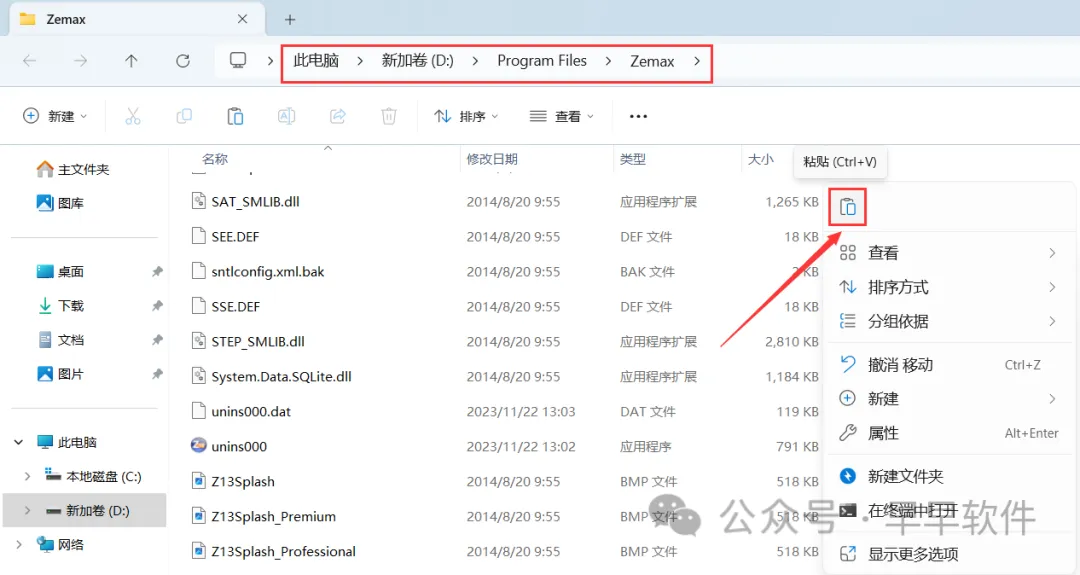Click Program Files in address bar
Viewport: 1080px width, 575px height.
[x=542, y=61]
